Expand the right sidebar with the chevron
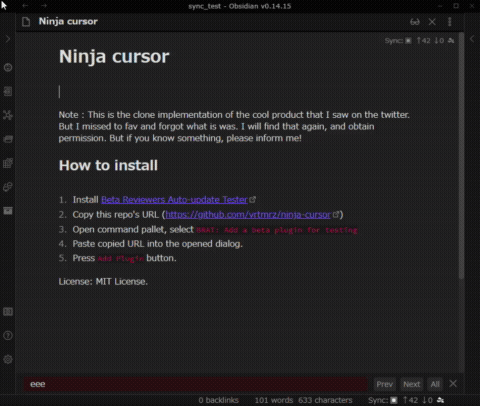 point(472,39)
